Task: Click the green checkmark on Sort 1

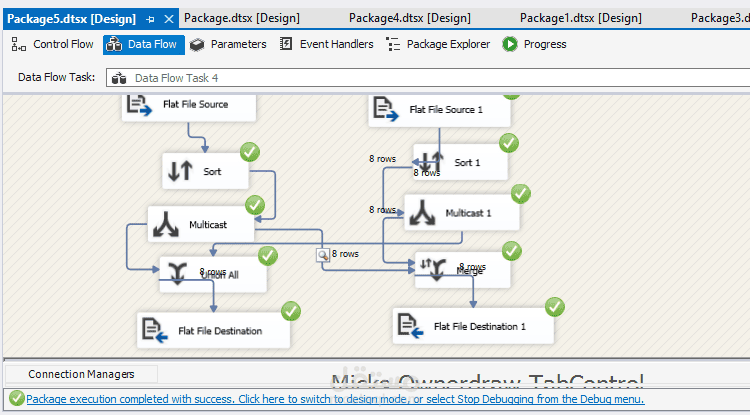Action: [509, 143]
